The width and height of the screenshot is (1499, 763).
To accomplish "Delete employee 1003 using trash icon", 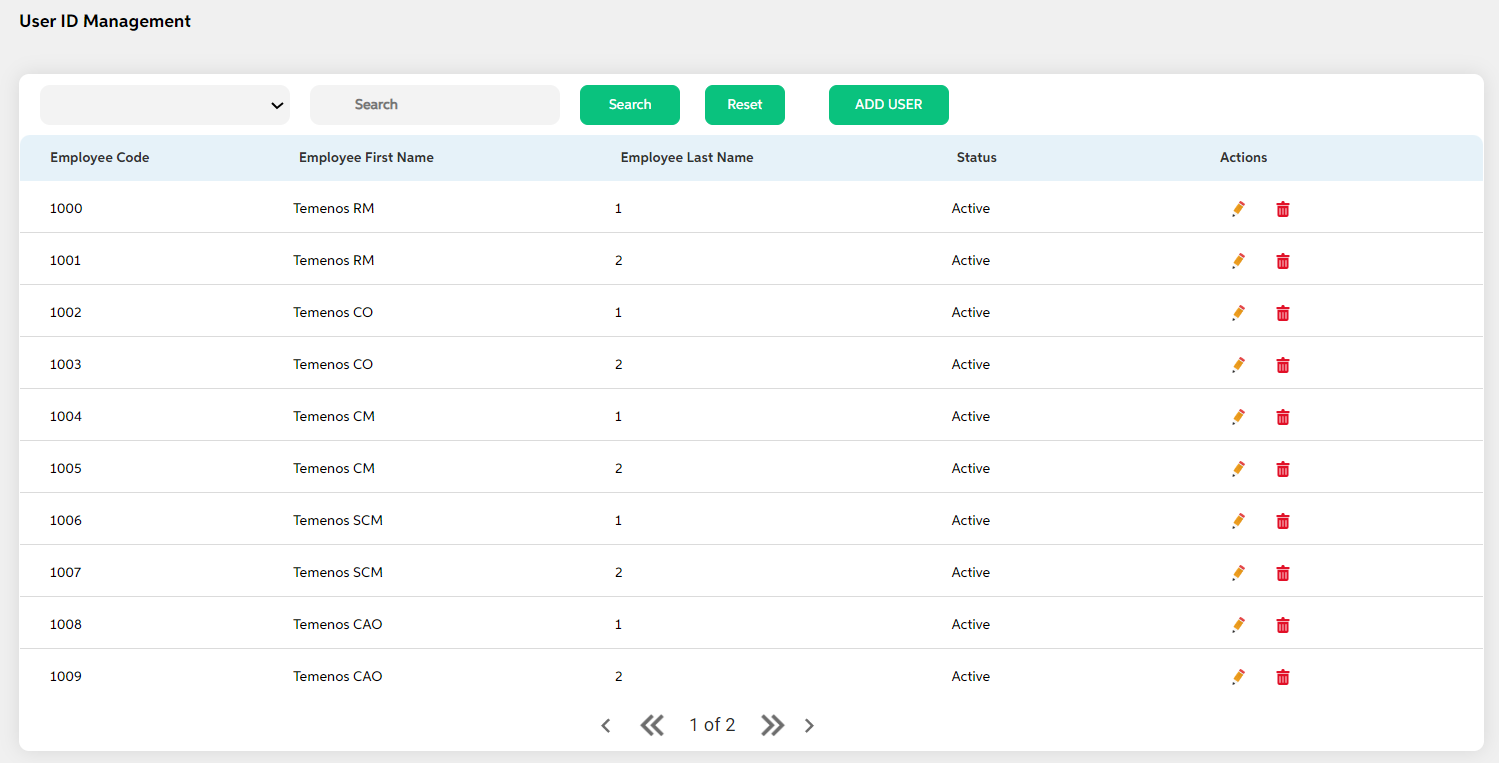I will click(x=1283, y=365).
